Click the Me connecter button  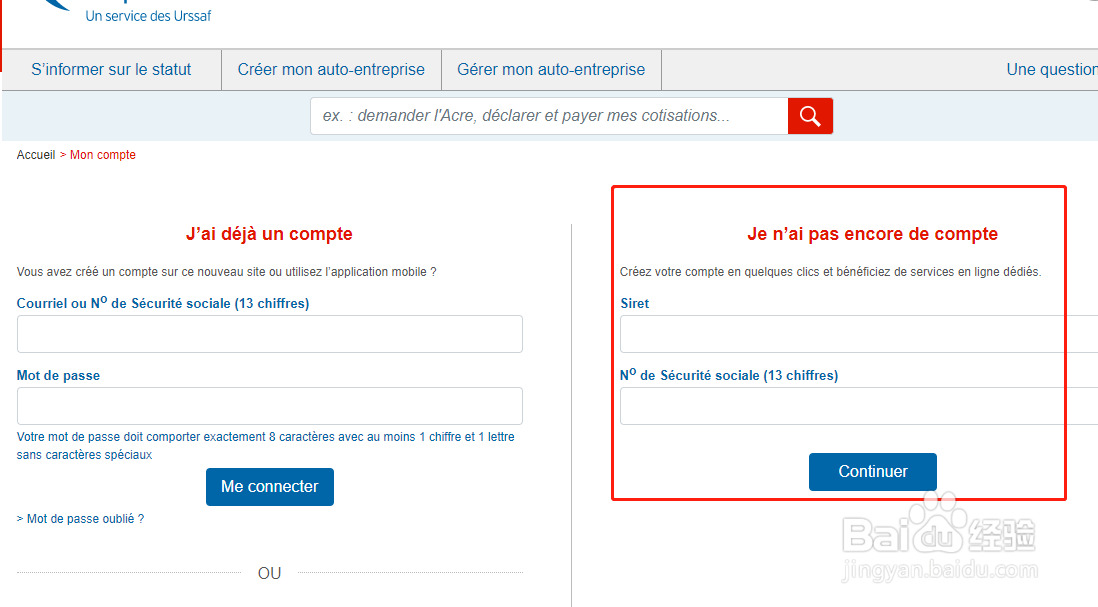(270, 487)
